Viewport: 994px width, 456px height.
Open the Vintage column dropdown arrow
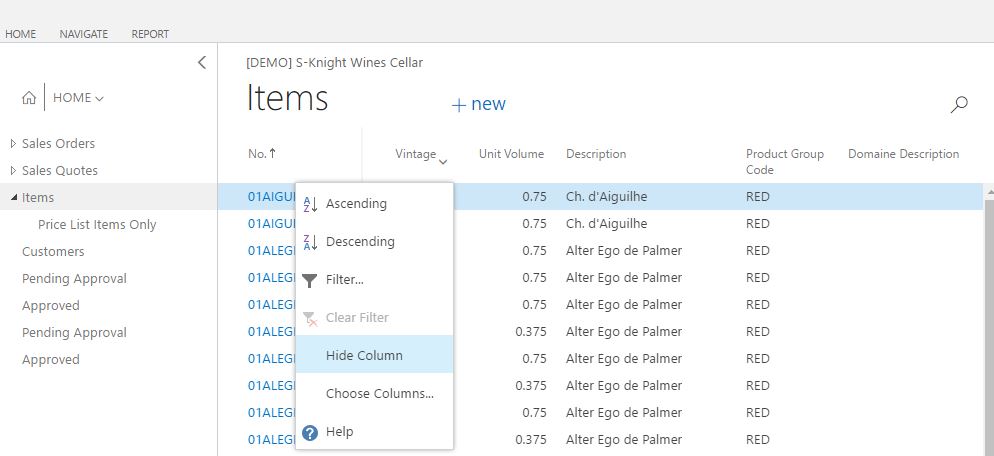pos(443,162)
